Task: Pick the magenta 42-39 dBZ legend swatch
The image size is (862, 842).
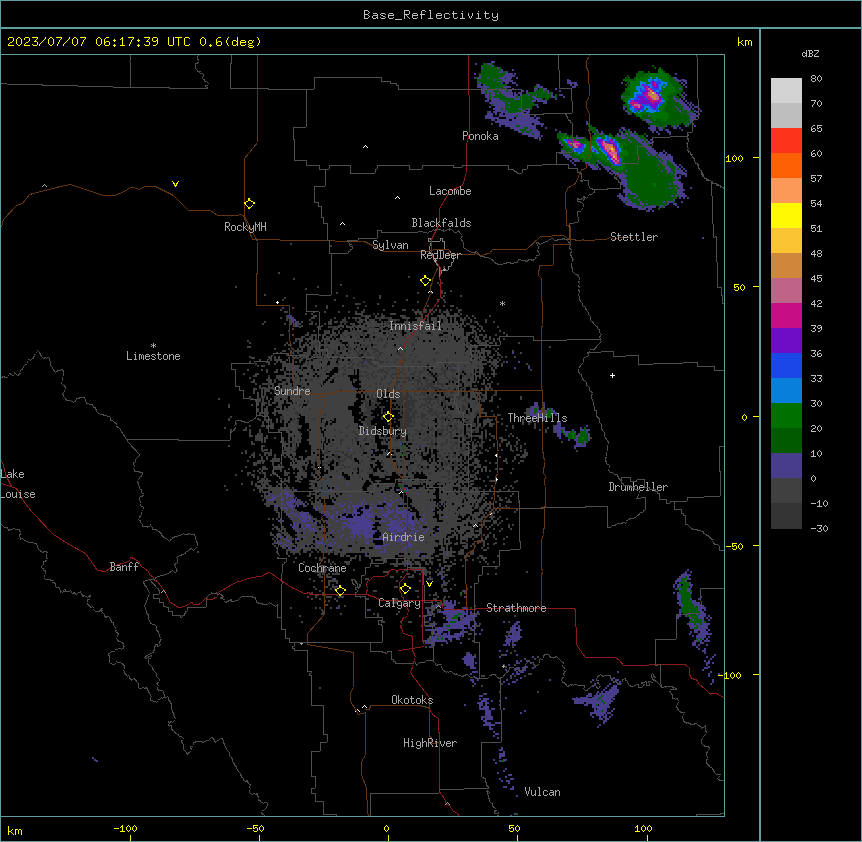Action: (786, 315)
